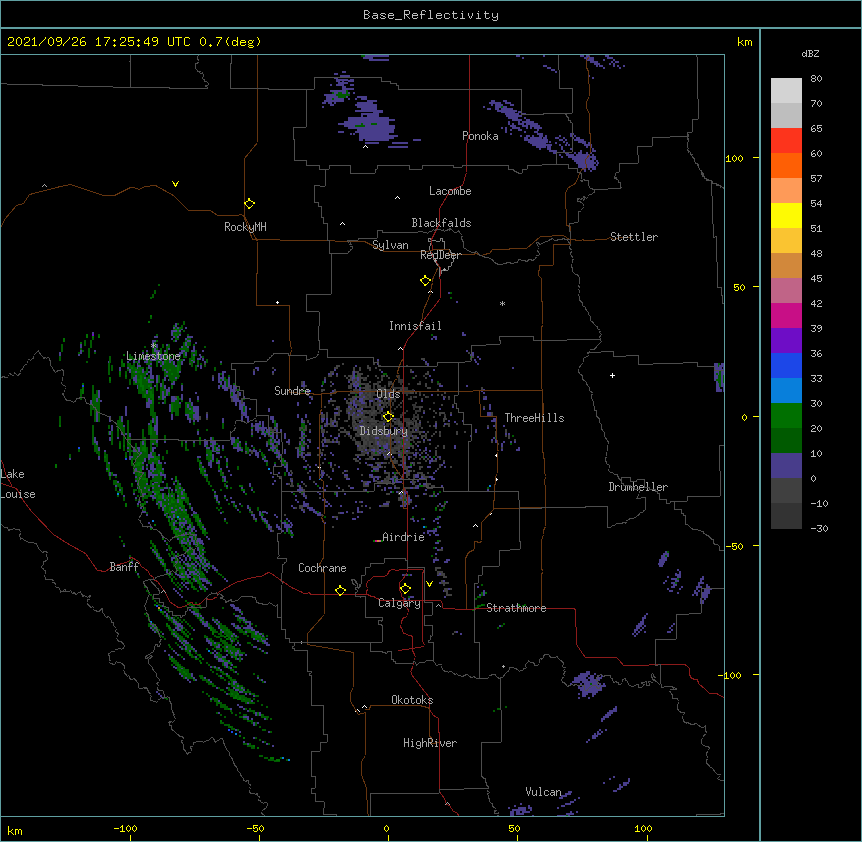Image resolution: width=862 pixels, height=842 pixels.
Task: Click the 100 tick on right axis
Action: point(734,158)
